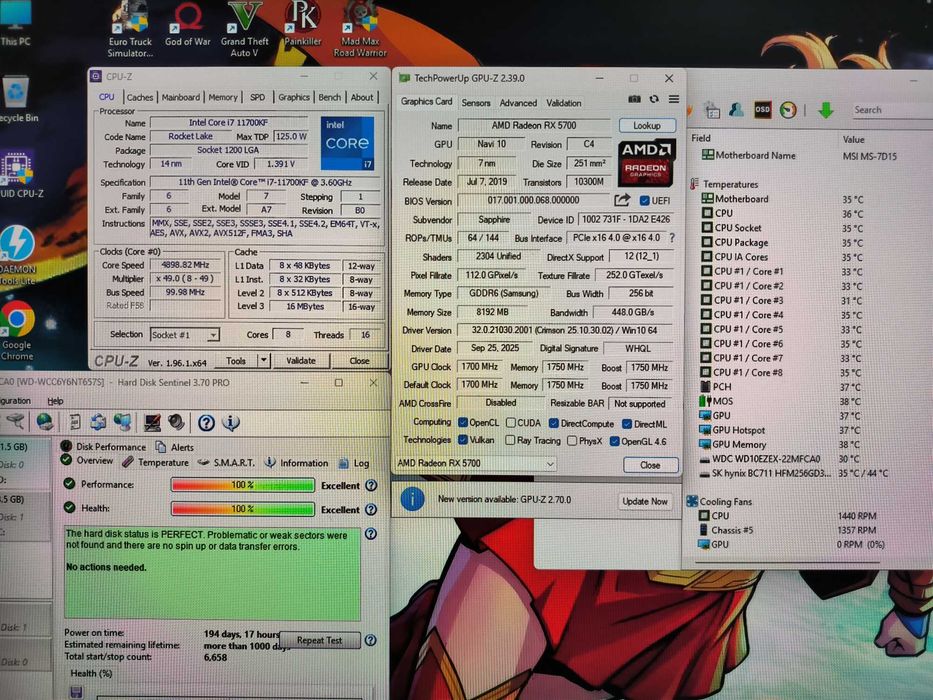Switch to CPU-Z Caches tab
This screenshot has height=700, width=933.
(x=140, y=97)
